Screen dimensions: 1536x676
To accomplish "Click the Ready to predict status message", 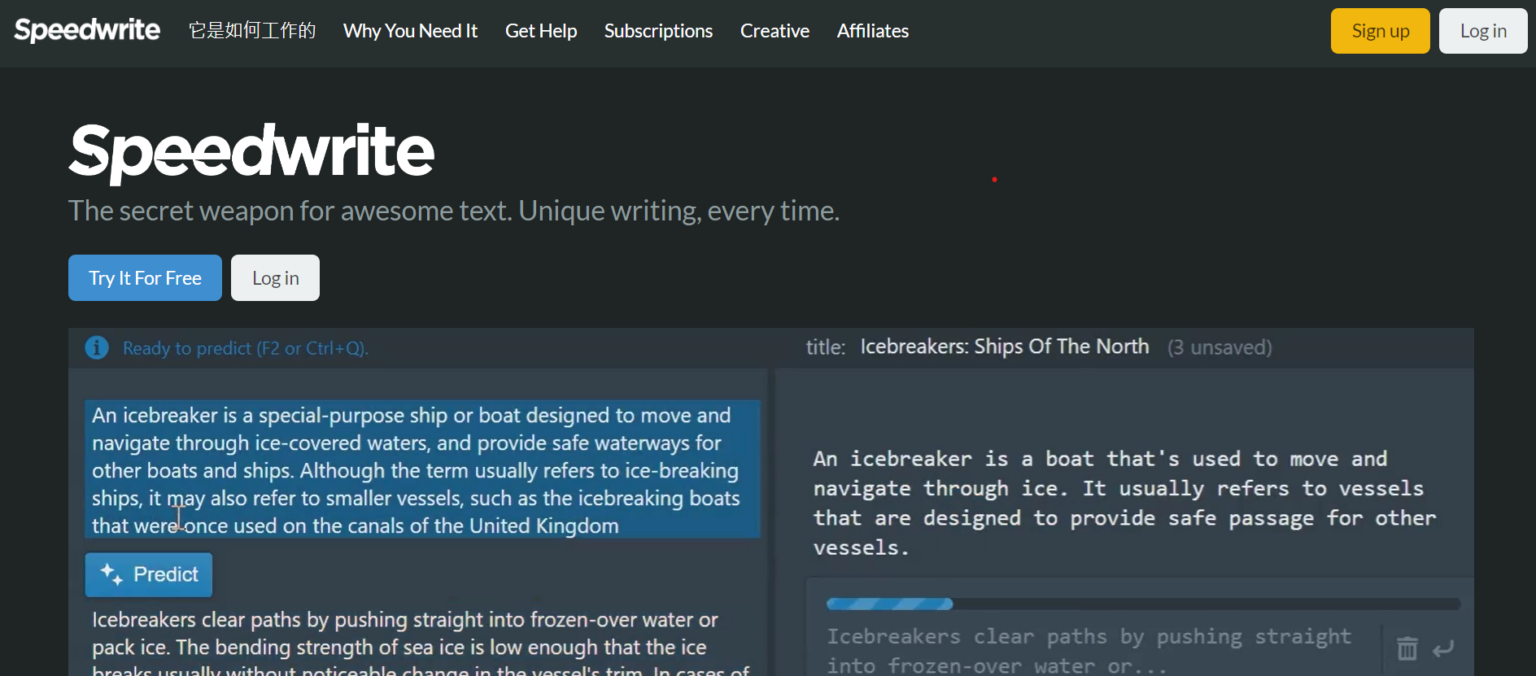I will (x=245, y=348).
